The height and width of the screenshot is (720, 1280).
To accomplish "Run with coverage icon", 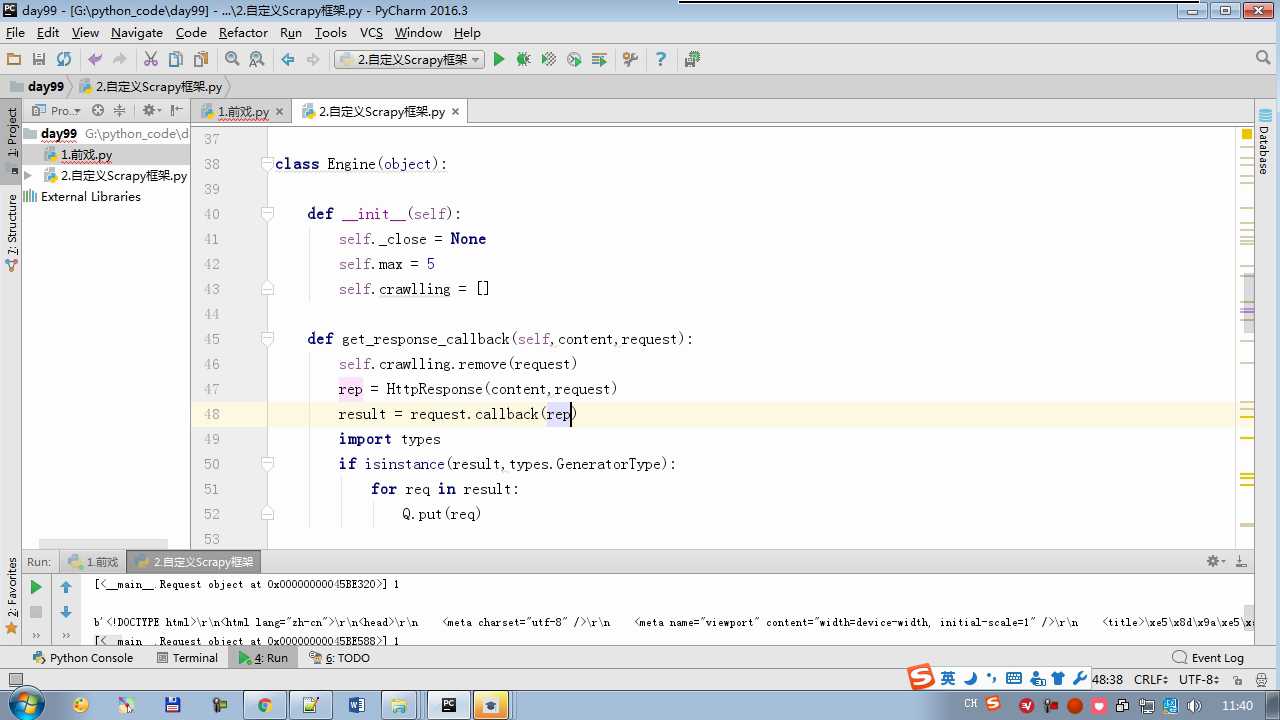I will (x=549, y=60).
